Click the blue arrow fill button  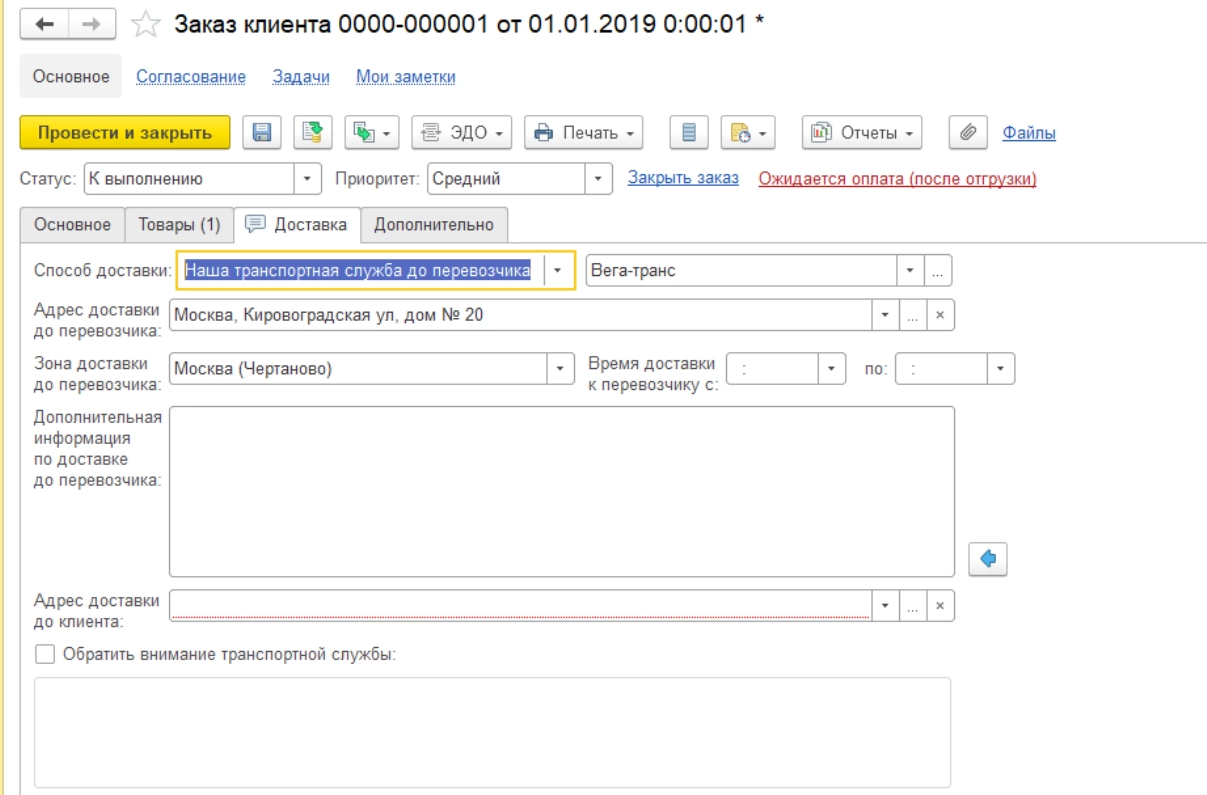coord(988,559)
